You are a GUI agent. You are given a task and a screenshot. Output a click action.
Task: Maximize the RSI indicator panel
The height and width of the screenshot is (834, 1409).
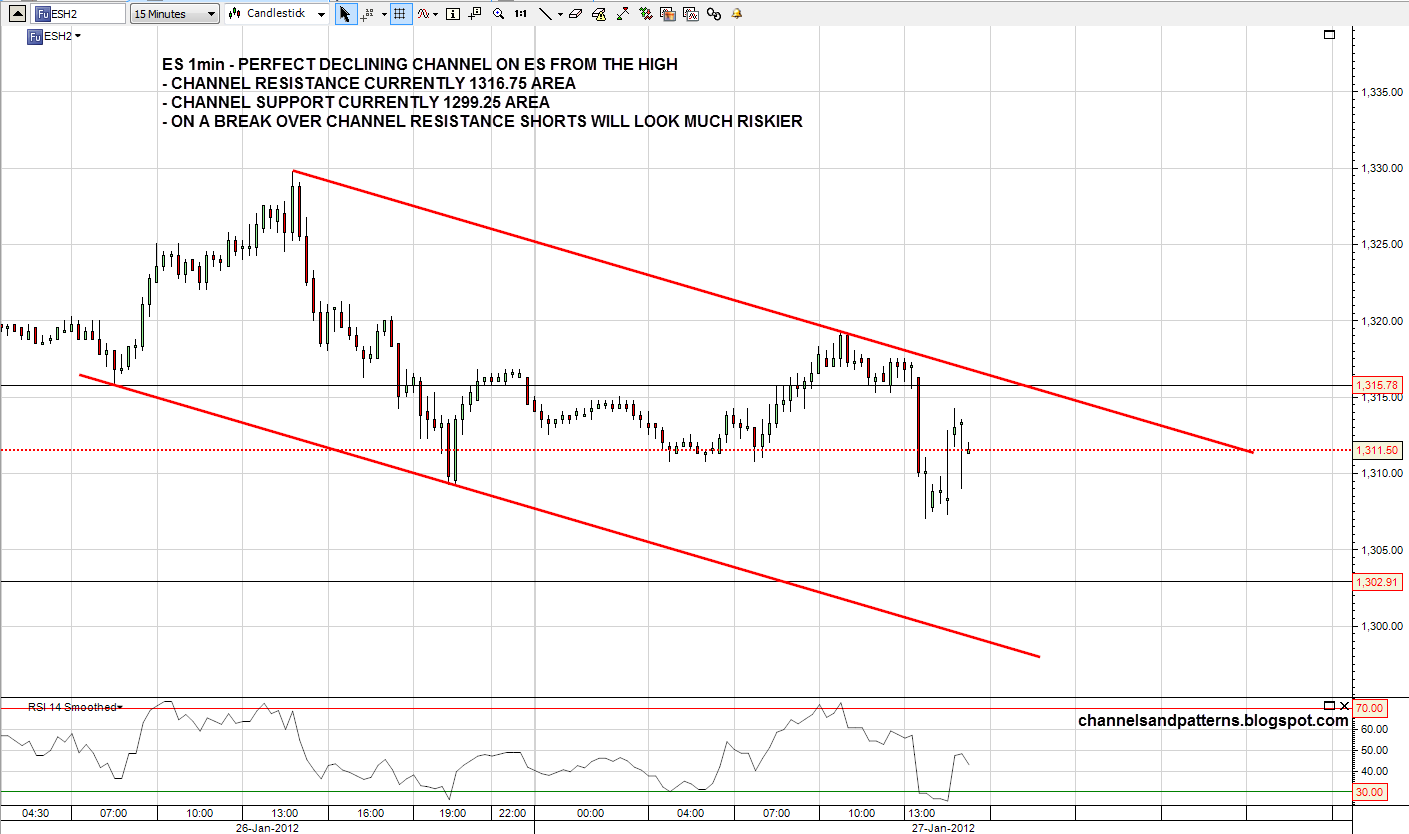[1329, 704]
